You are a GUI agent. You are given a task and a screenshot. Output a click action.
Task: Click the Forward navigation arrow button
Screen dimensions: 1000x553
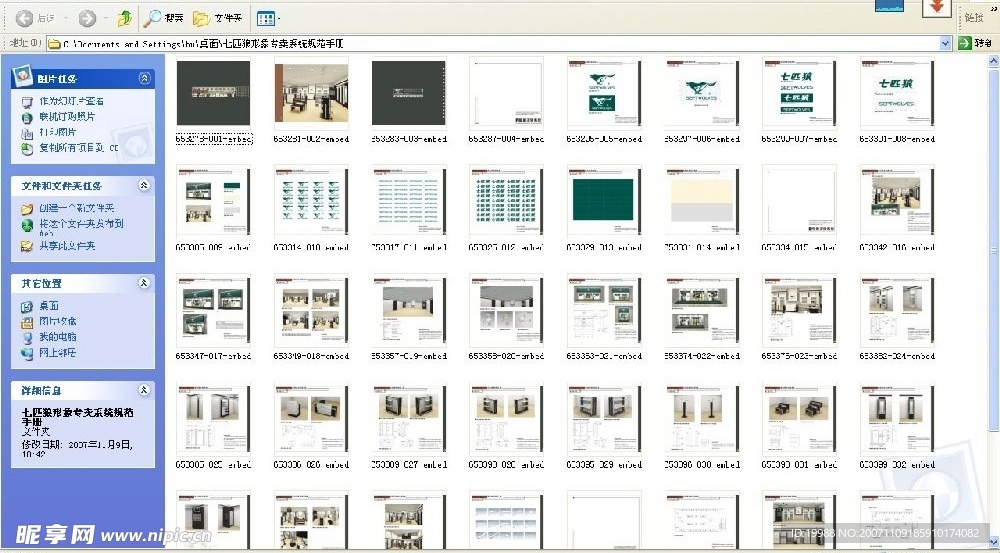click(x=87, y=18)
